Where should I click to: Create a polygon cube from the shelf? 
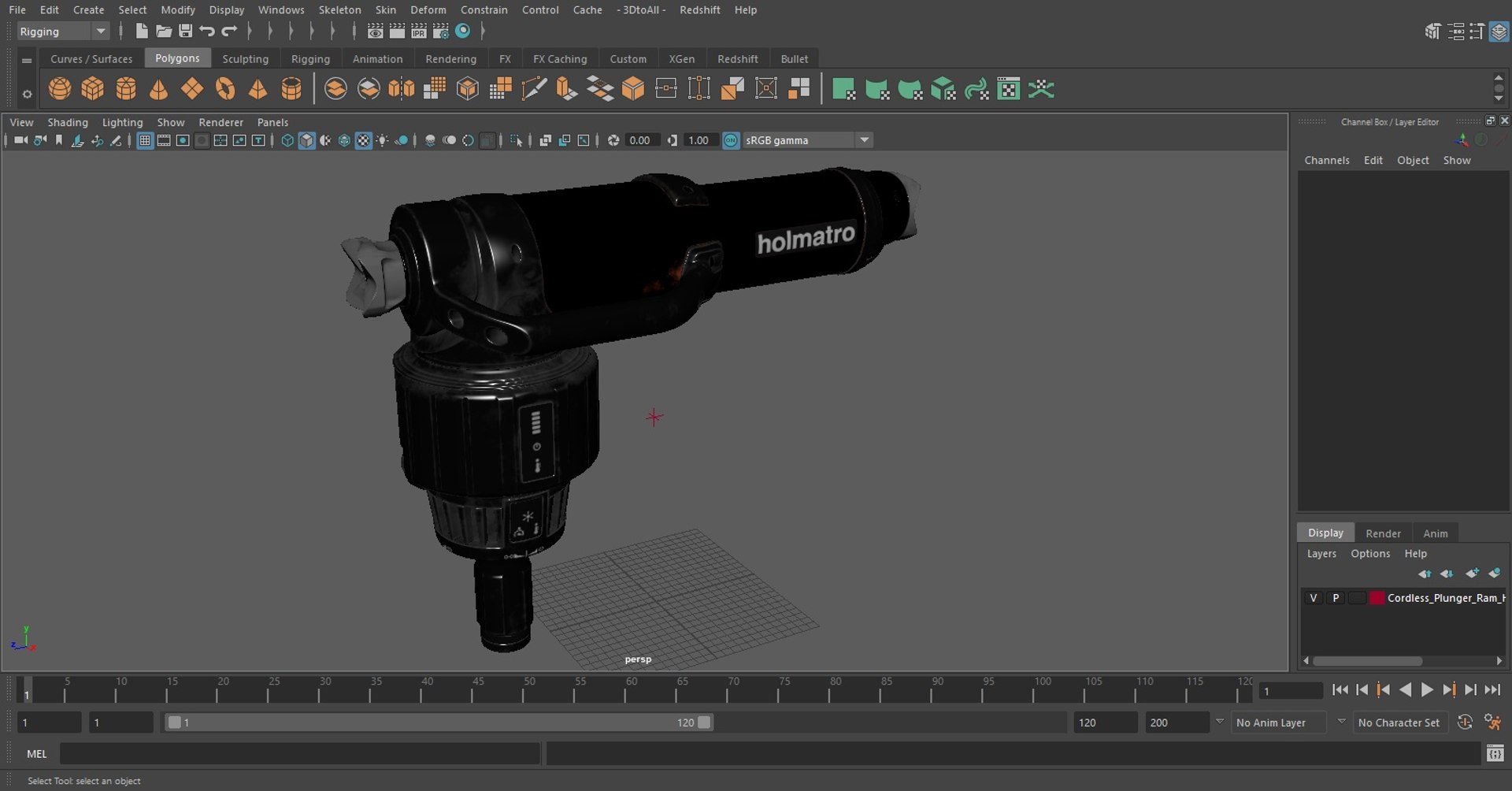click(93, 89)
